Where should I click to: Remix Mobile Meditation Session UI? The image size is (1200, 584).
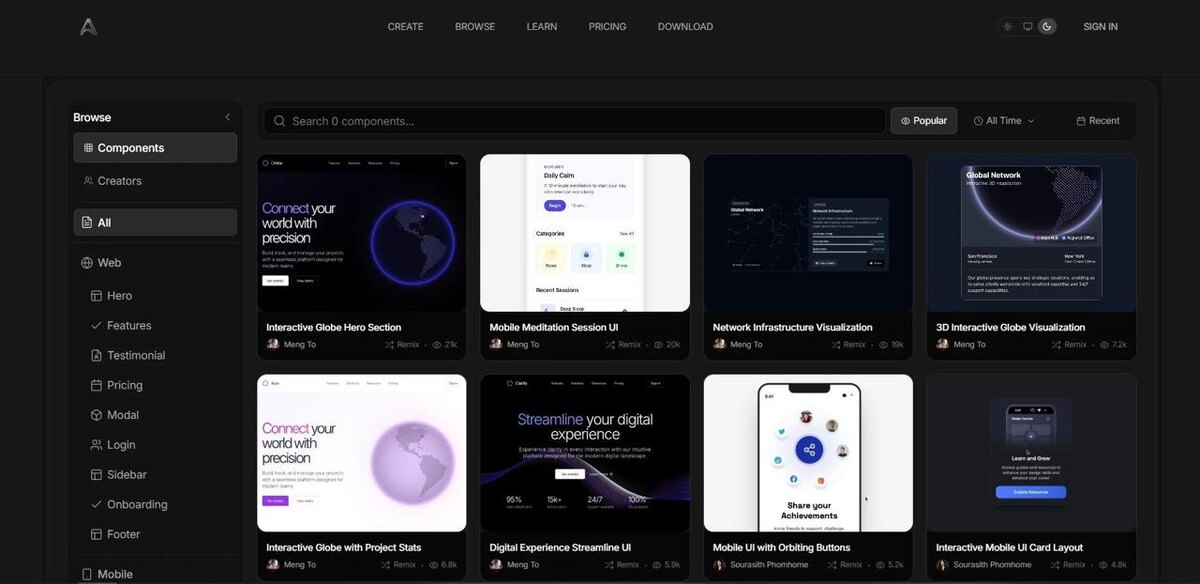click(624, 345)
